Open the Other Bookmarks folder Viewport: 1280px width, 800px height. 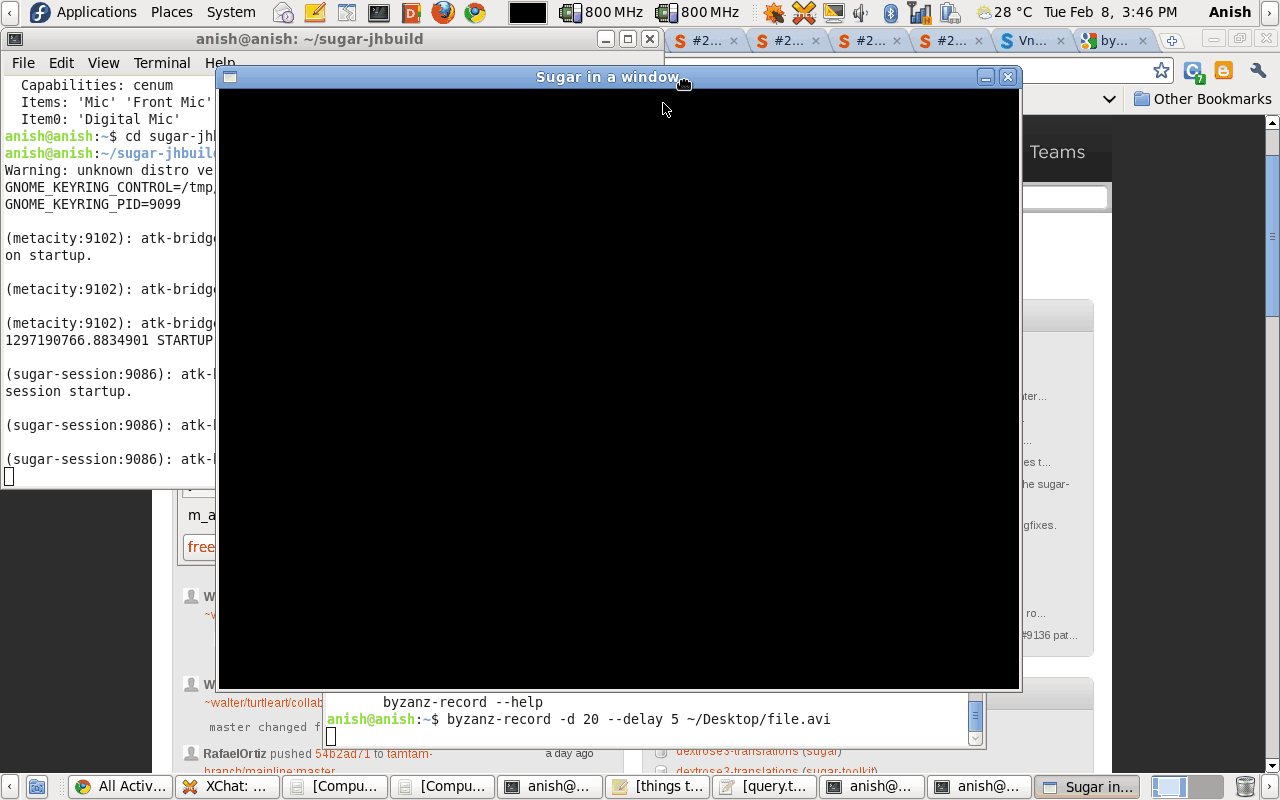[1202, 99]
